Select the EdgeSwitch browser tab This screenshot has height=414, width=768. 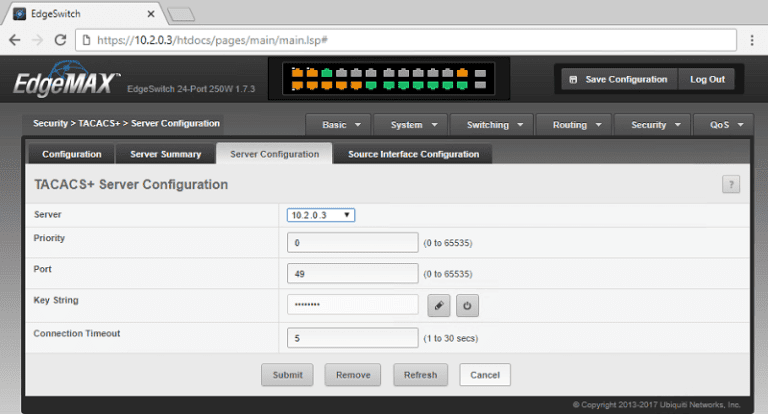coord(83,14)
